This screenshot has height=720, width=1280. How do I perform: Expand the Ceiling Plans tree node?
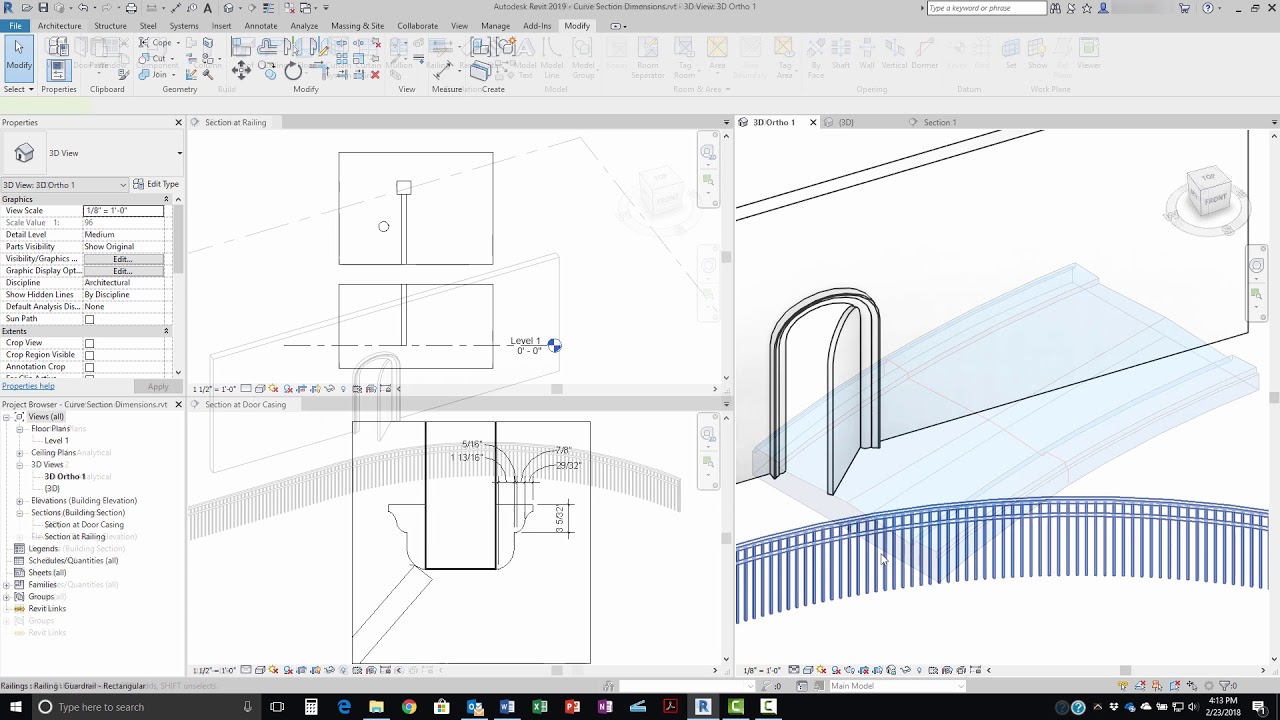pos(20,453)
